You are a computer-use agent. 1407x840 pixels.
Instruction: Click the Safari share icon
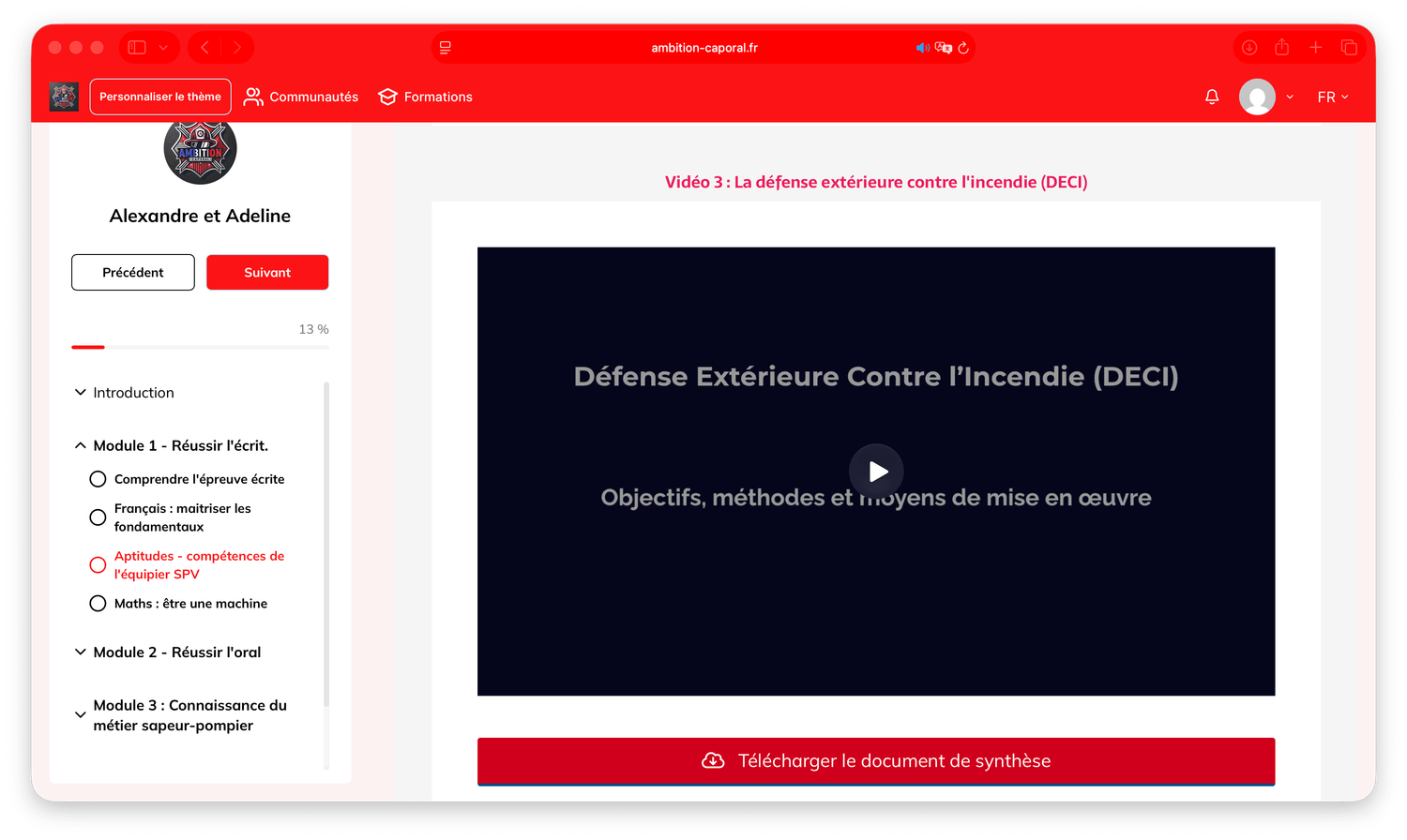click(1282, 47)
